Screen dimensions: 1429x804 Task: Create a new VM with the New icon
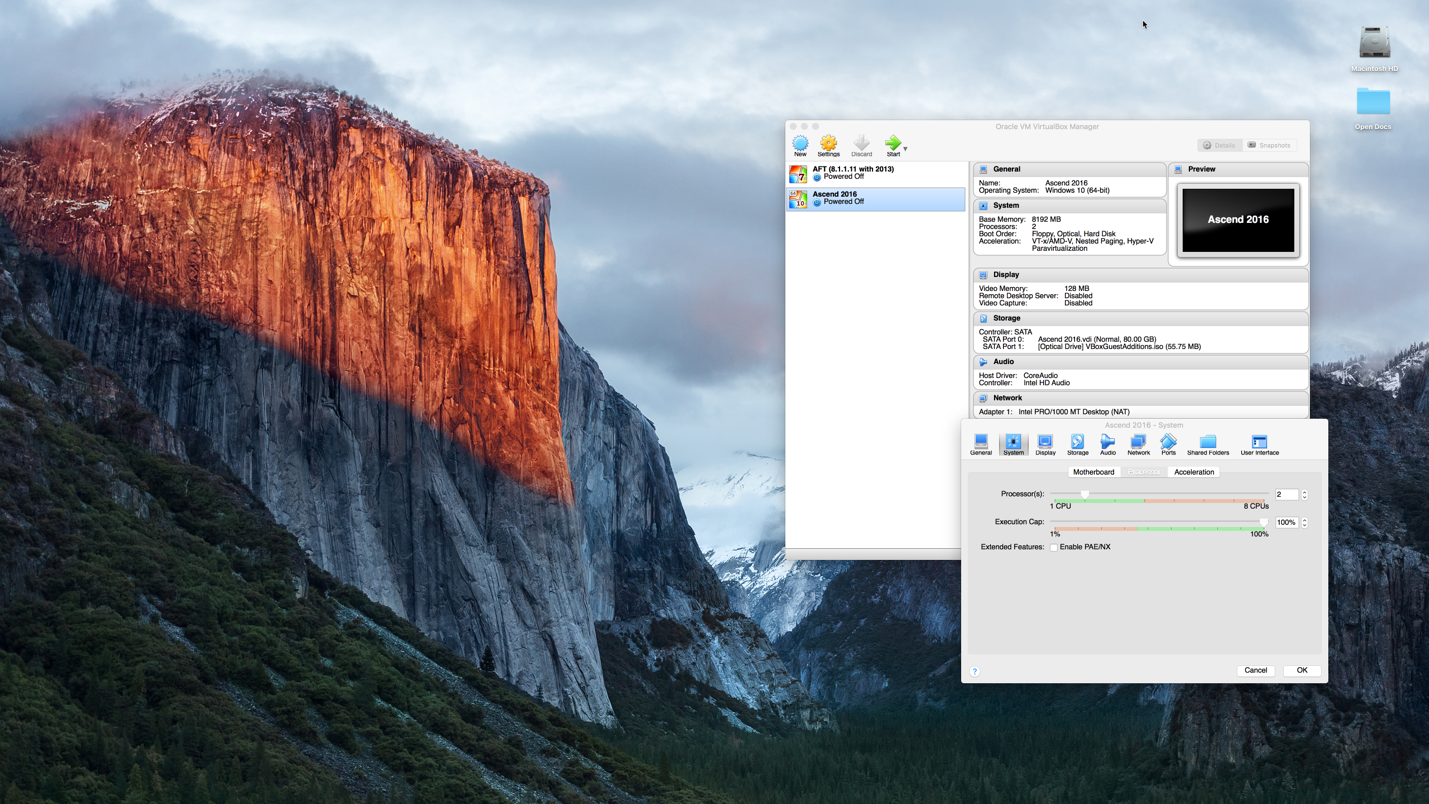pyautogui.click(x=800, y=146)
